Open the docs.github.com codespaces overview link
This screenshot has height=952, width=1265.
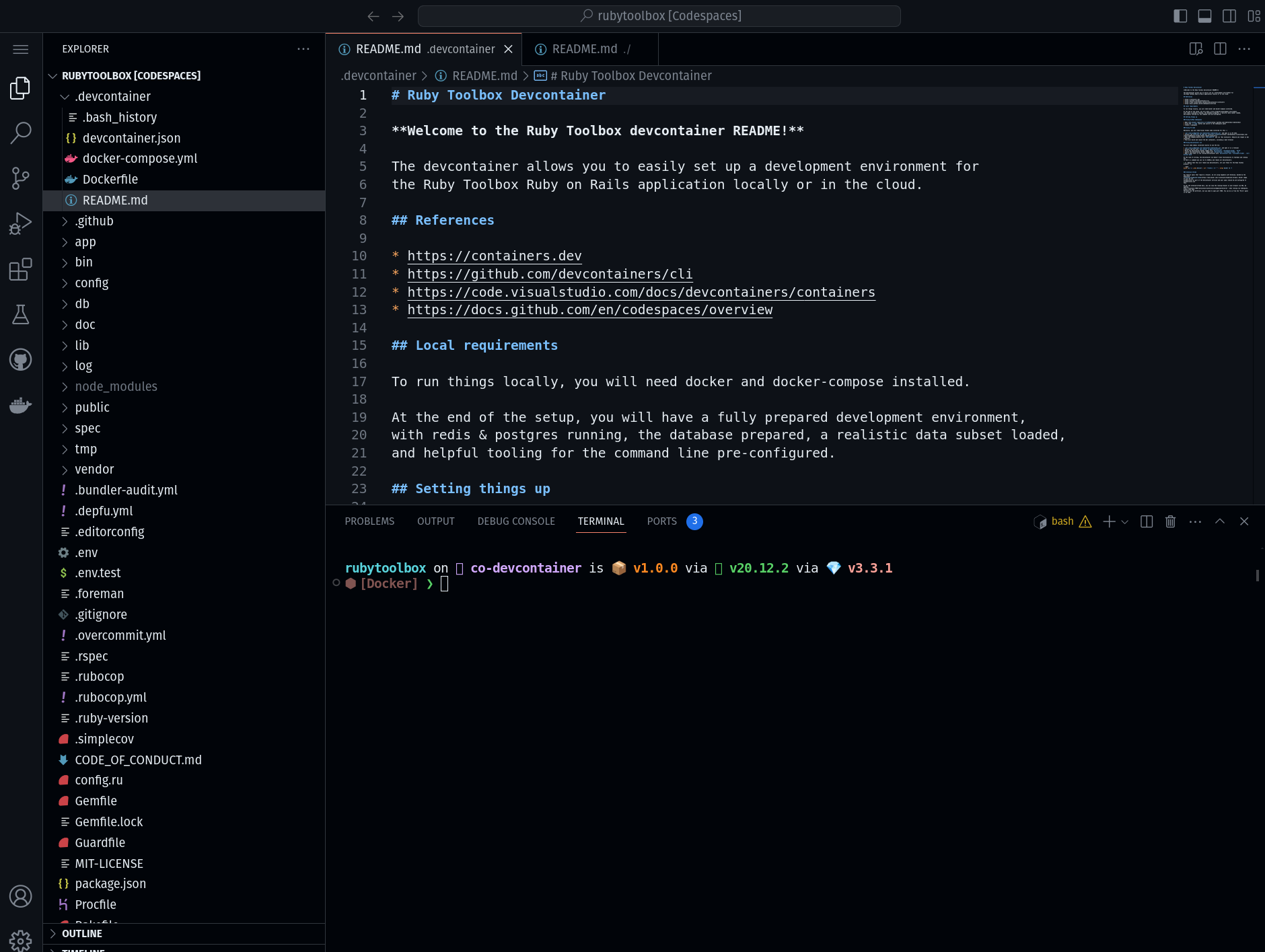click(x=590, y=310)
